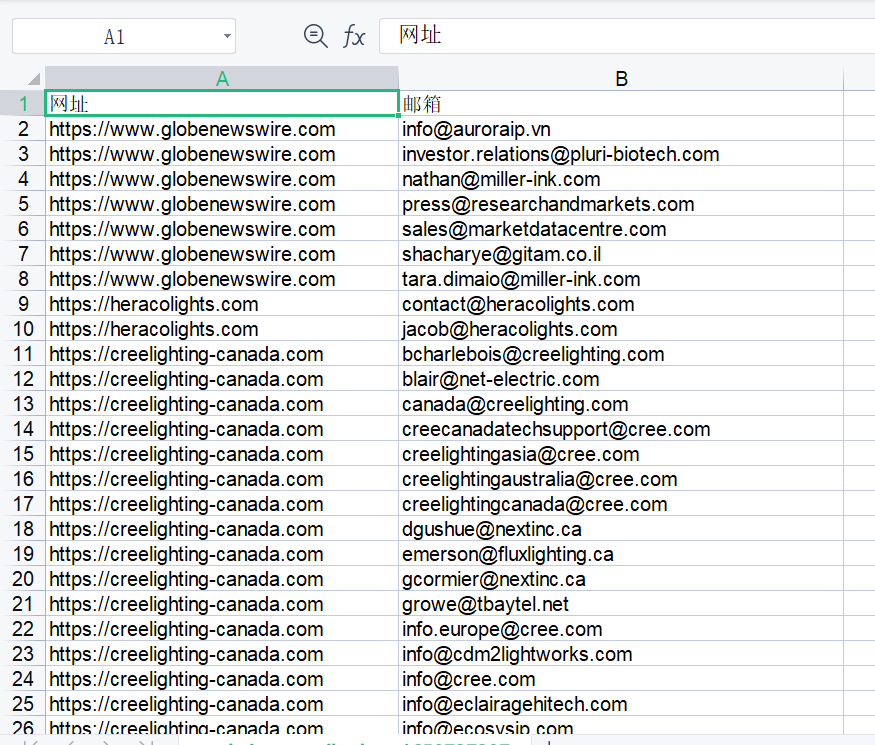The width and height of the screenshot is (875, 745).
Task: Click cell canada@creelighting.com
Action: click(621, 404)
